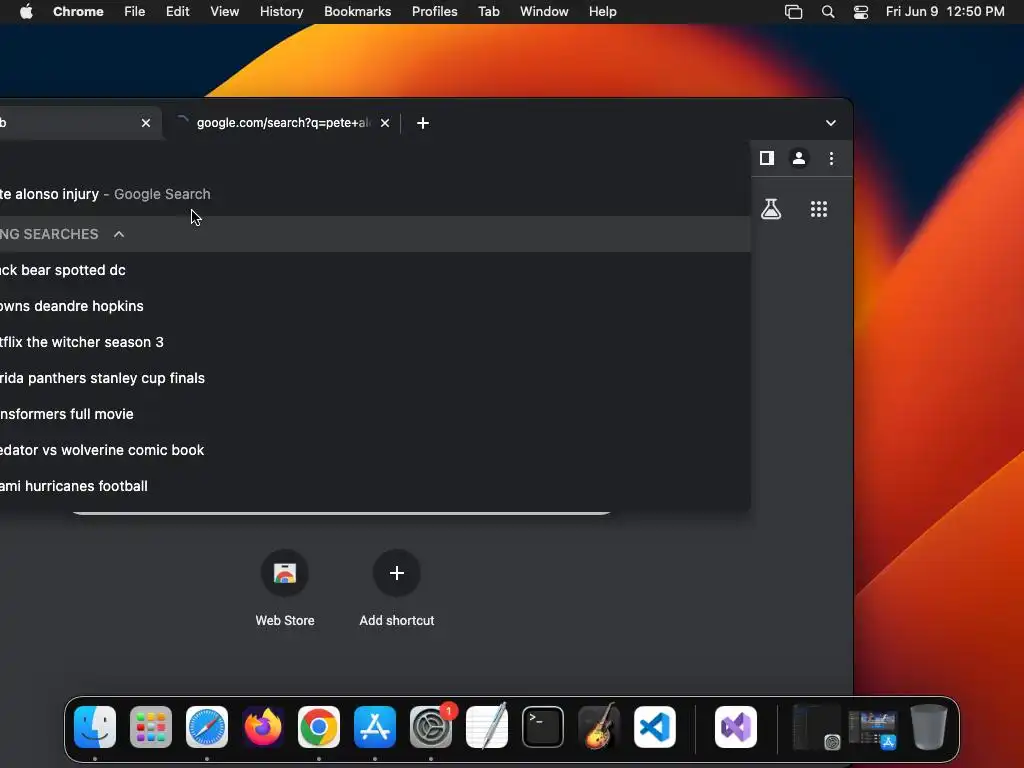Open the Google apps grid
This screenshot has height=768, width=1024.
[819, 209]
